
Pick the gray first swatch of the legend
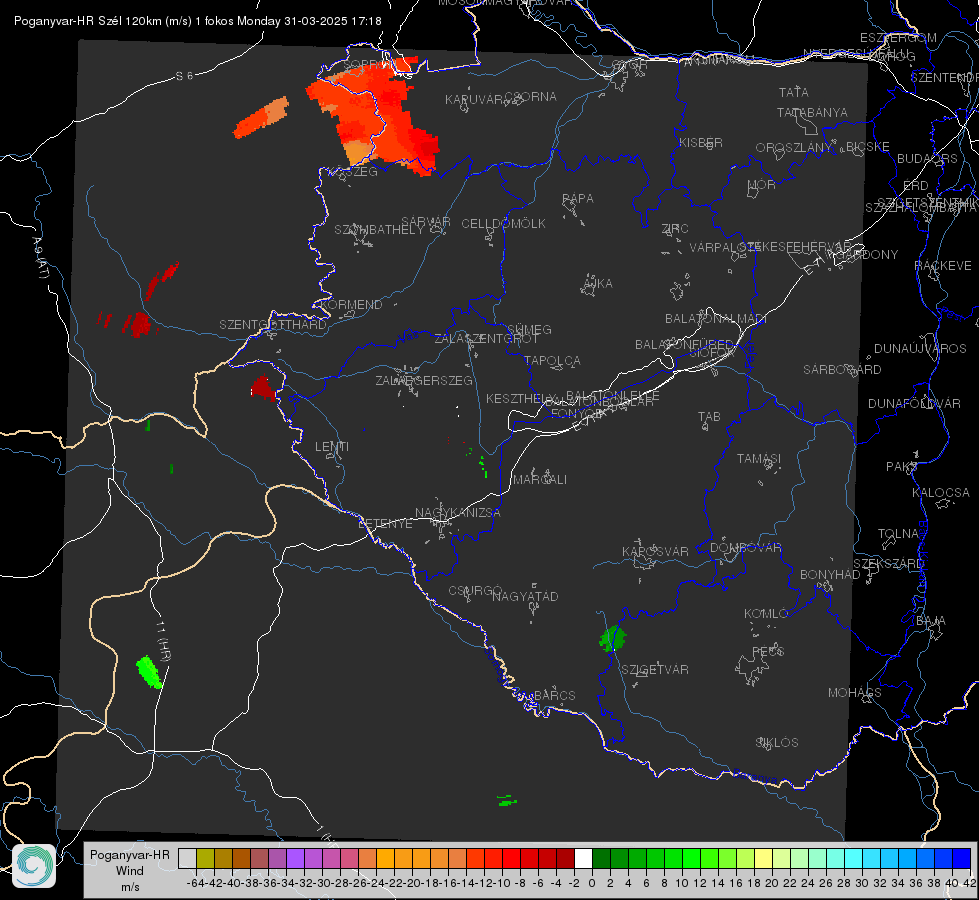tap(187, 858)
